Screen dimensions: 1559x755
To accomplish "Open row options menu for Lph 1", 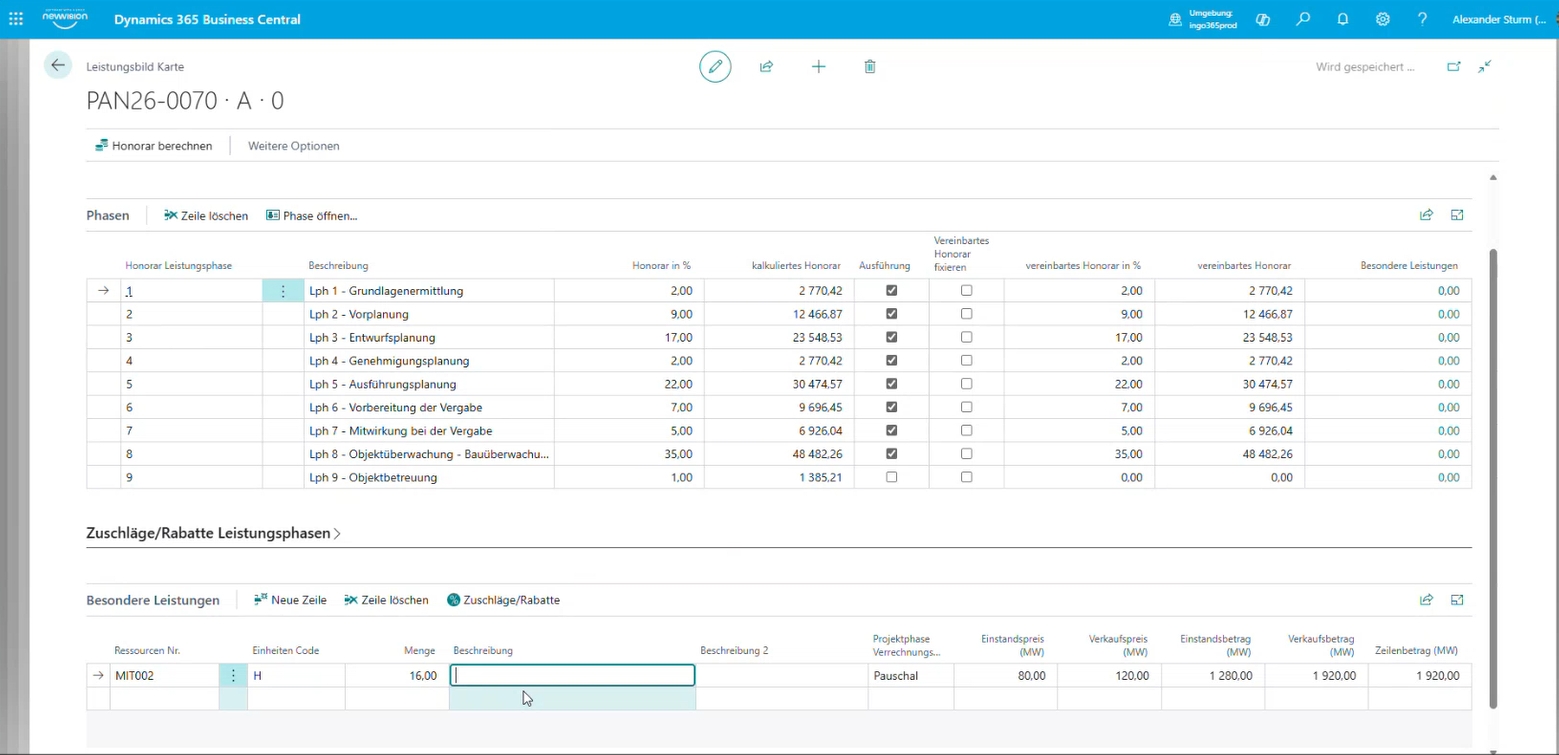I will [283, 291].
